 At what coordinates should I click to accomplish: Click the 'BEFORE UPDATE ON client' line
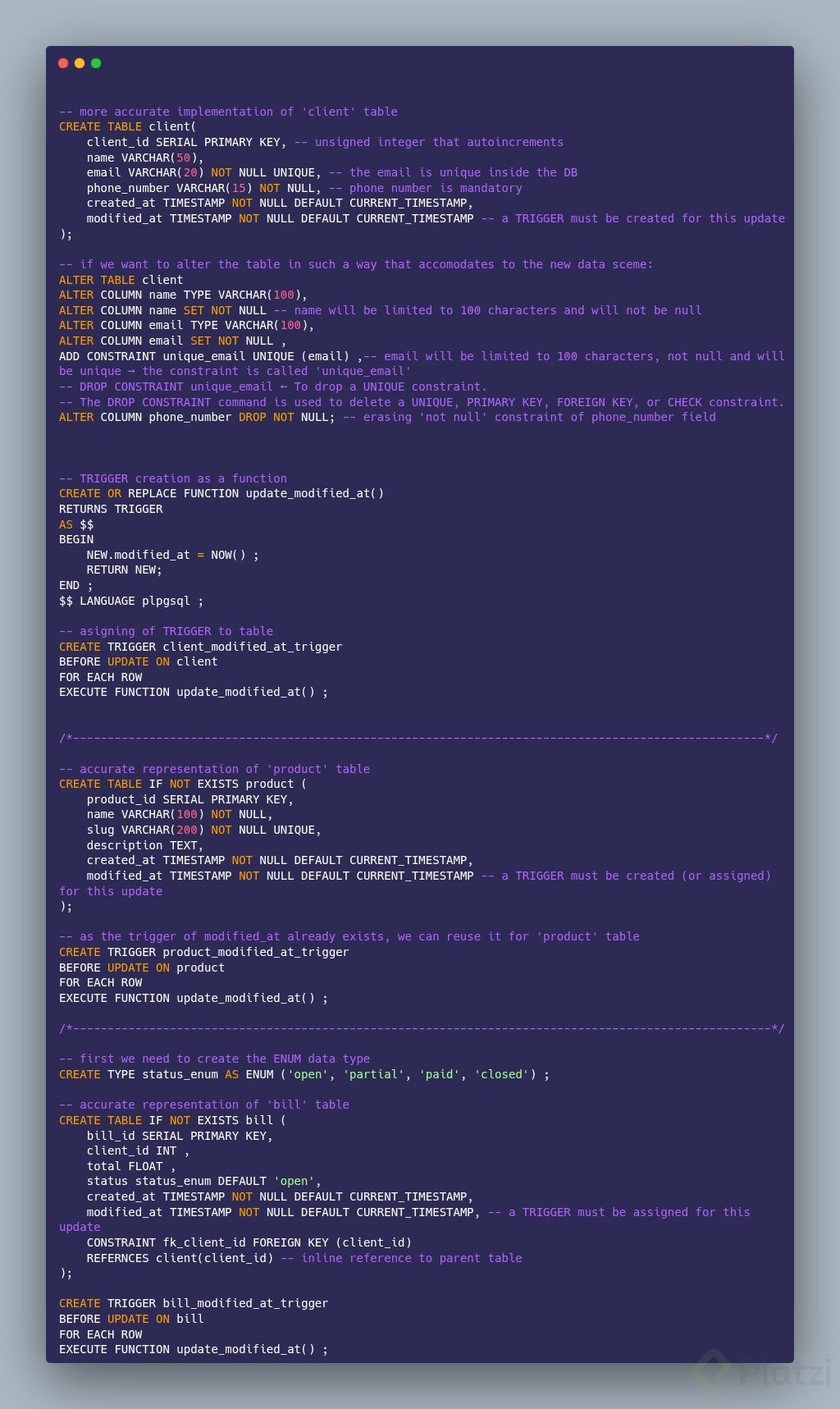coord(138,661)
